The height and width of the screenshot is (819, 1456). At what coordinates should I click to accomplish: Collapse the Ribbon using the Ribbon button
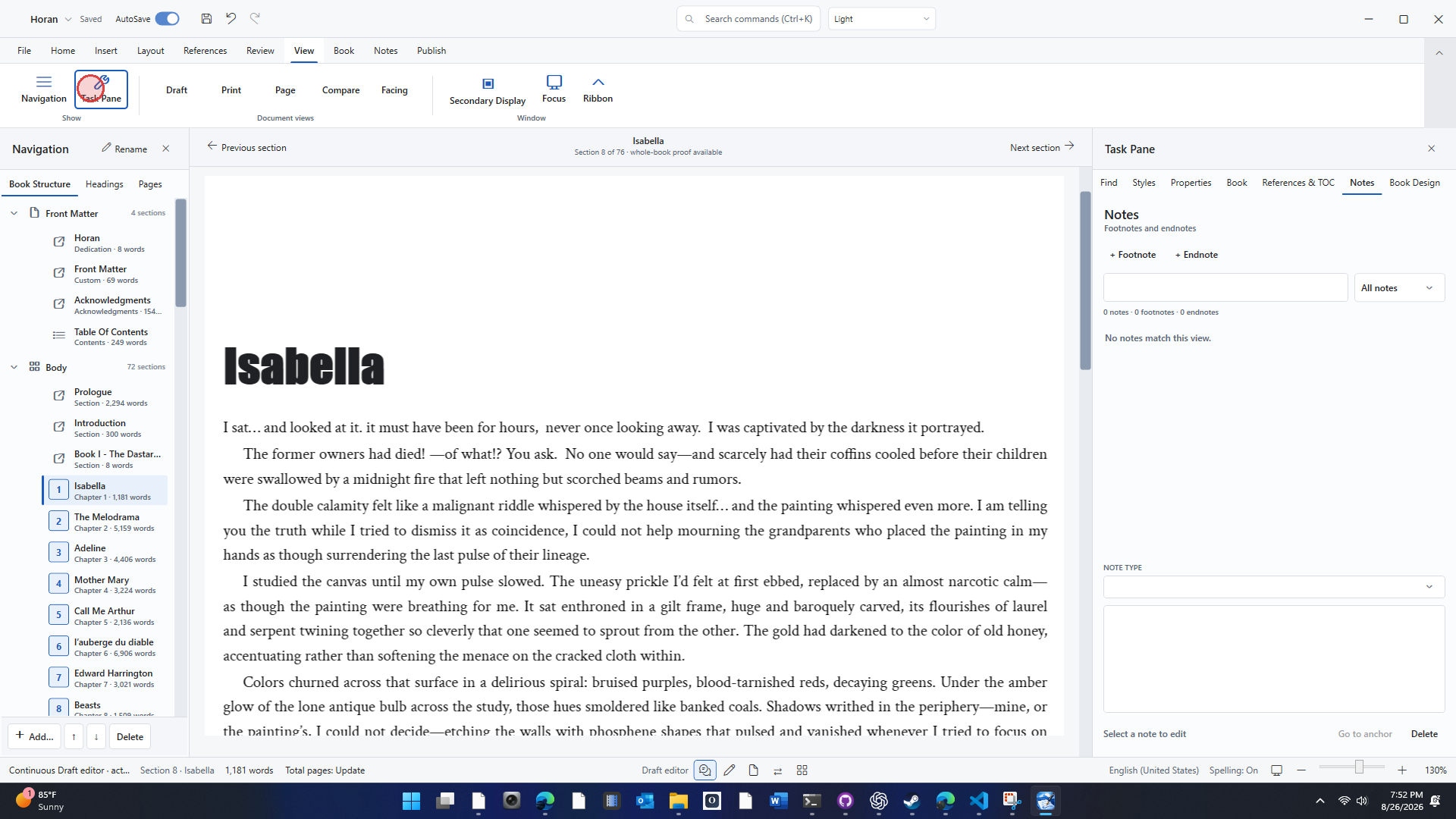point(598,89)
